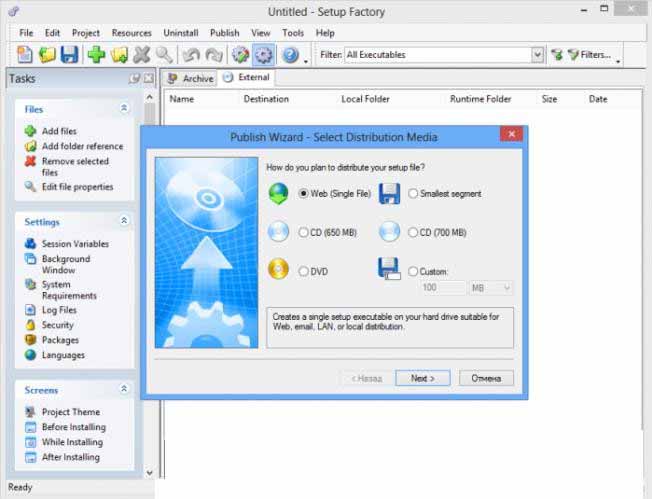Click Add files in Tasks pane

pos(59,131)
